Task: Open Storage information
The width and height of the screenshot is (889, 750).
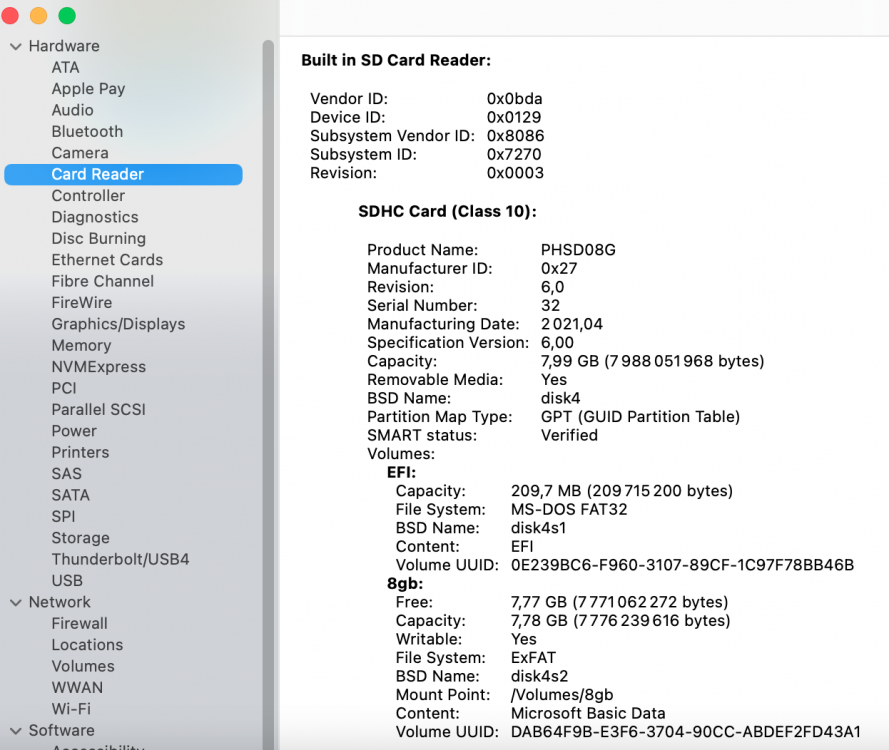Action: (x=80, y=538)
